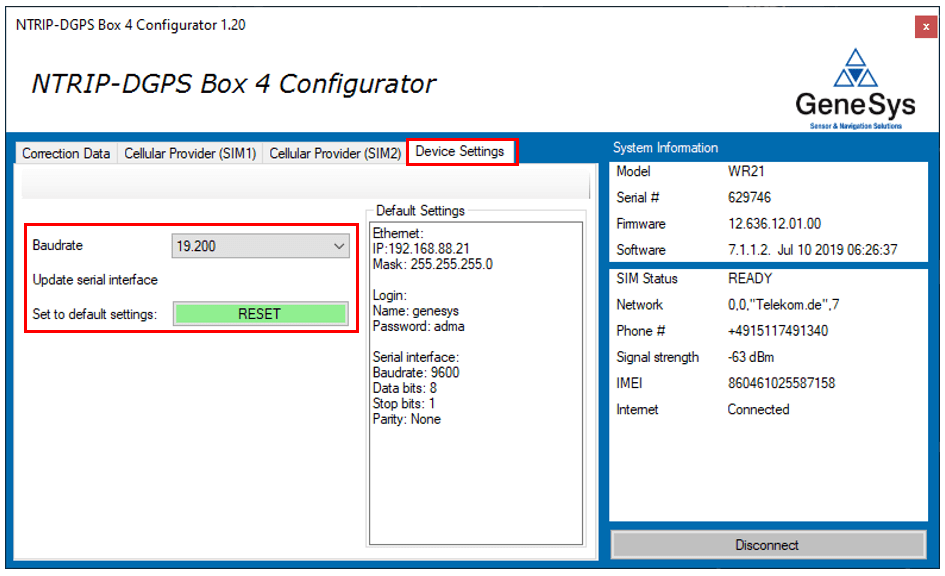Viewport: 945px width, 576px height.
Task: Close the Configurator window
Action: pyautogui.click(x=926, y=27)
